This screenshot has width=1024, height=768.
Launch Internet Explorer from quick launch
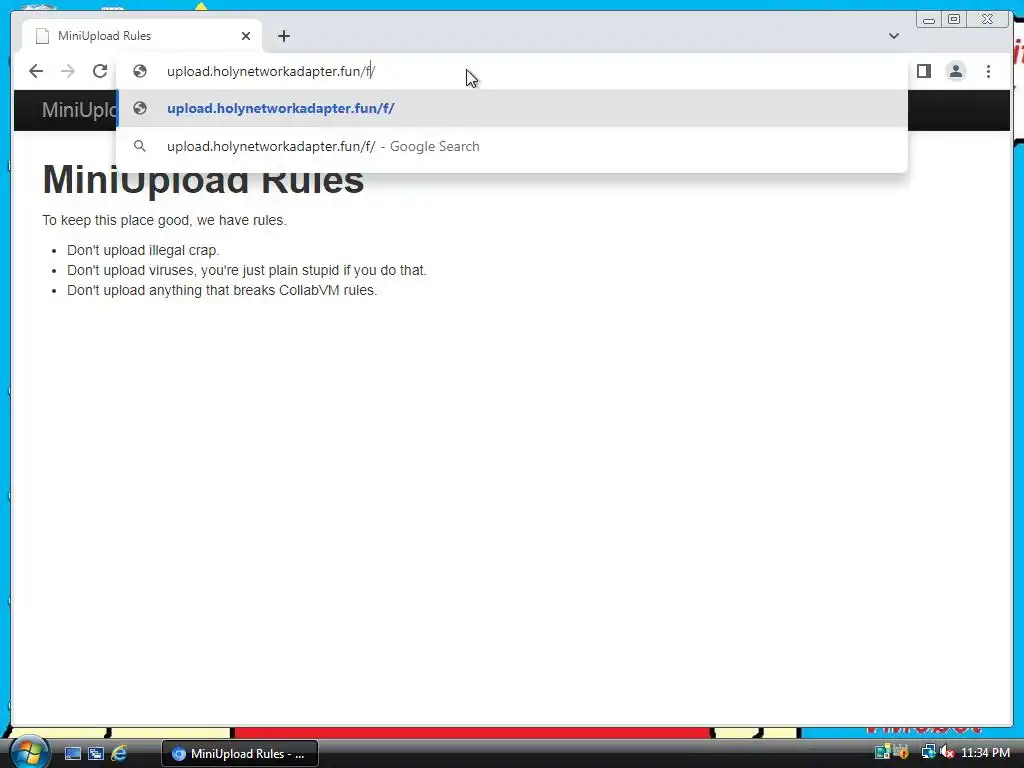[x=119, y=754]
